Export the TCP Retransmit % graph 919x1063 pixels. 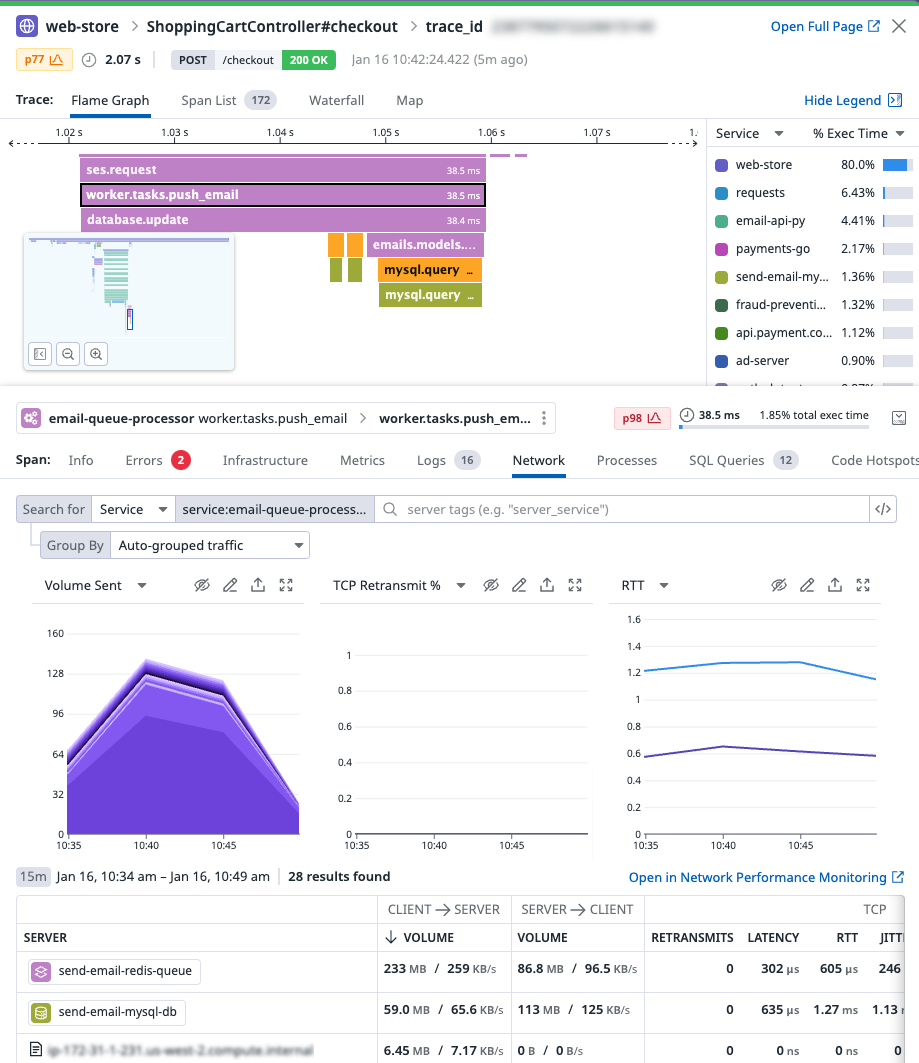pos(547,585)
